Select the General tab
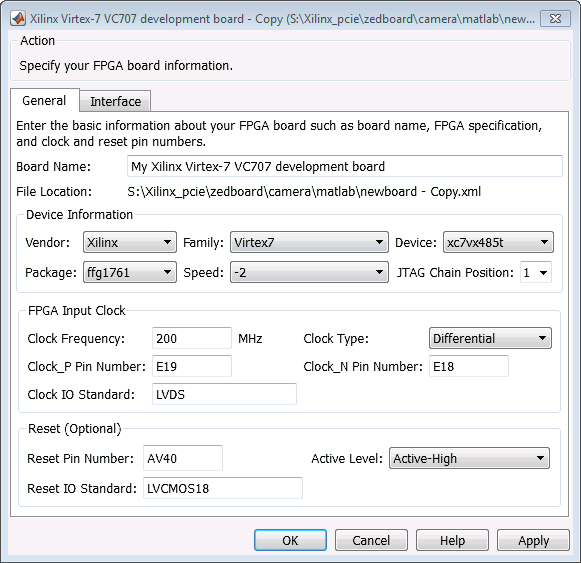The image size is (581, 563). 44,100
